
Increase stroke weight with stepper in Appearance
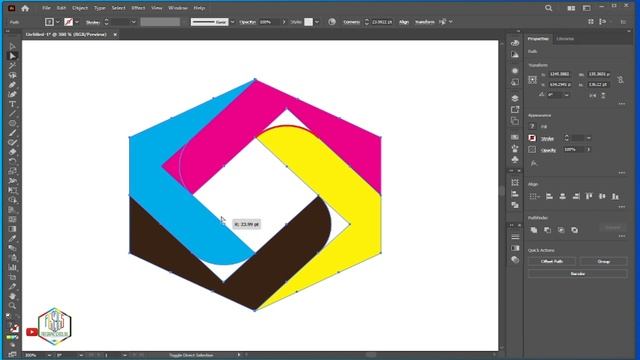pyautogui.click(x=567, y=136)
